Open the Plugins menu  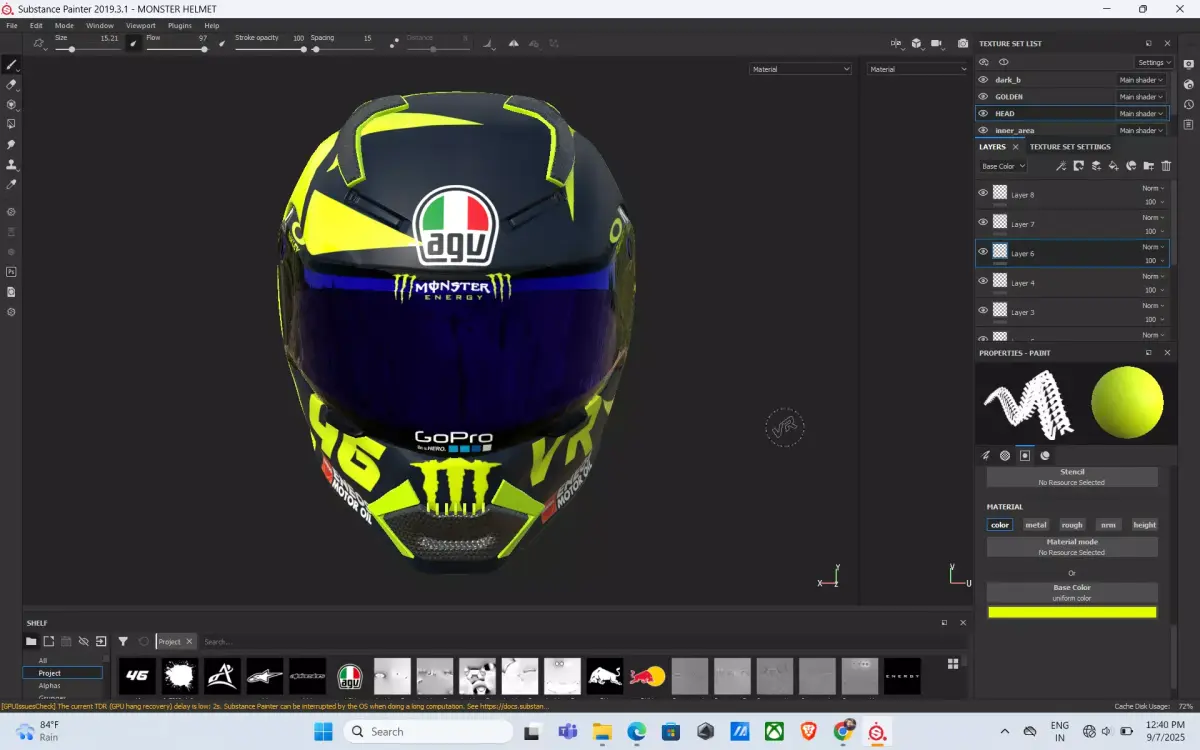click(180, 25)
